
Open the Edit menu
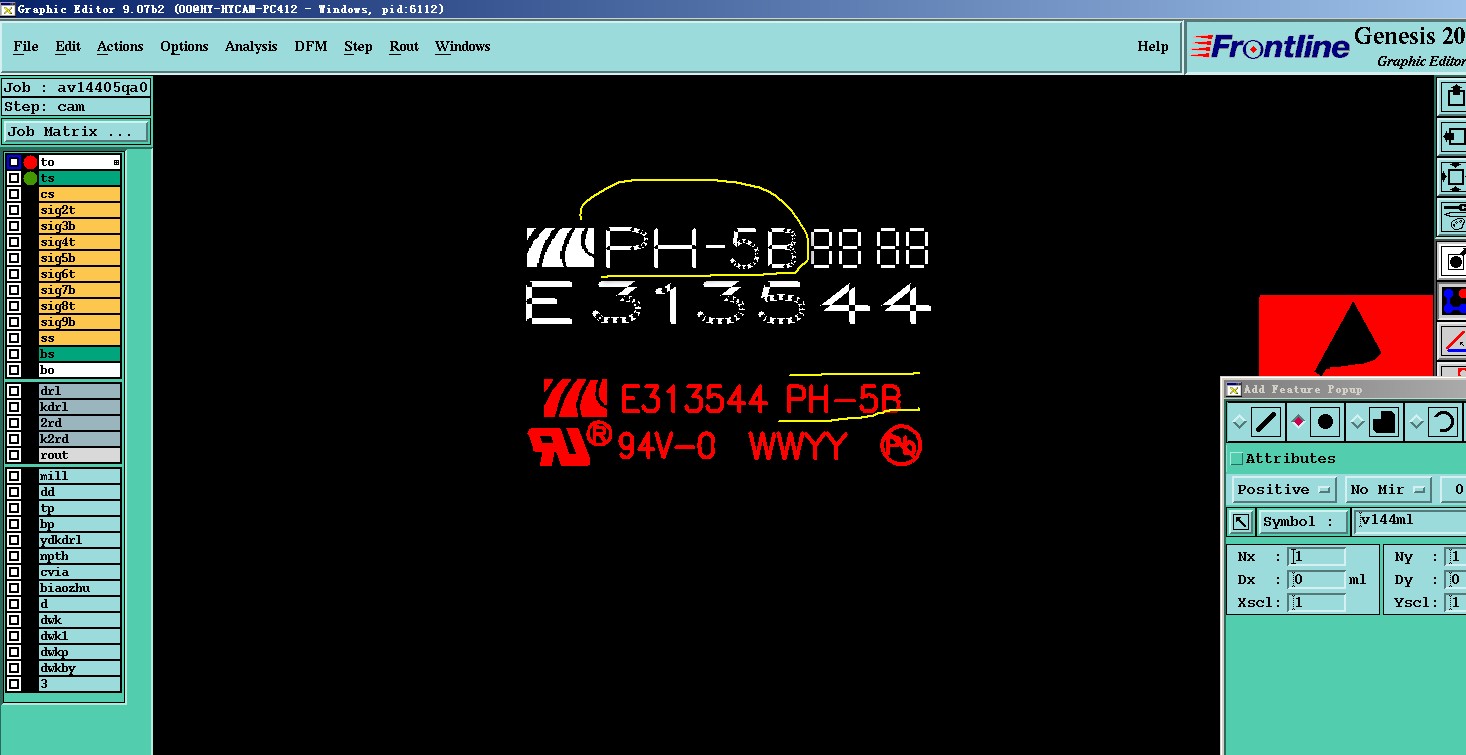pyautogui.click(x=68, y=46)
